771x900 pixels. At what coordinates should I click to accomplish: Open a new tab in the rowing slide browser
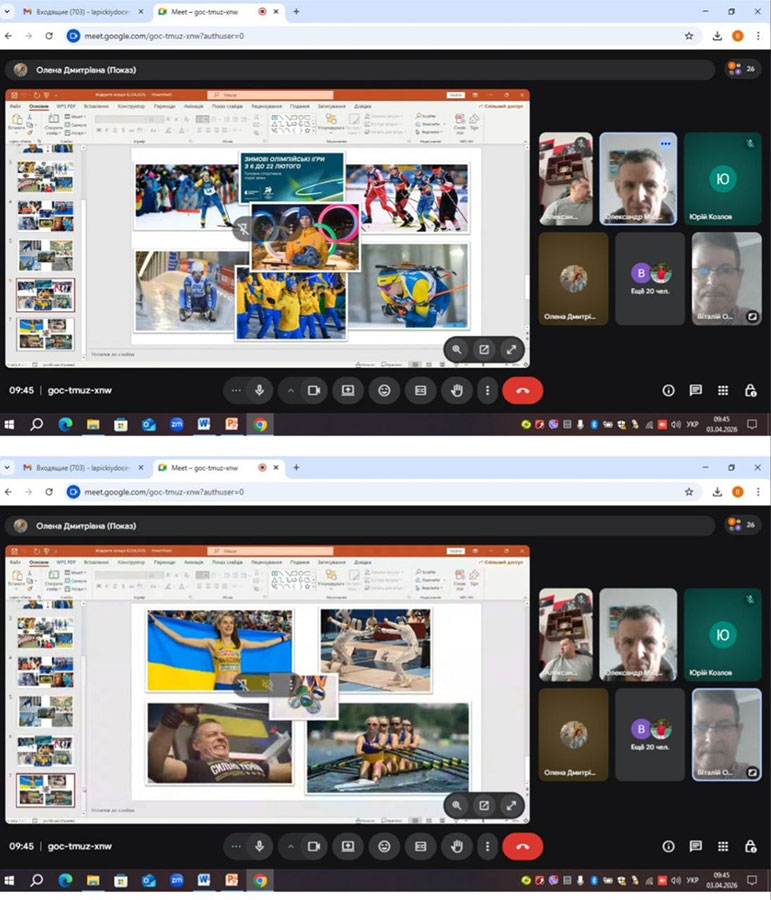pos(296,467)
